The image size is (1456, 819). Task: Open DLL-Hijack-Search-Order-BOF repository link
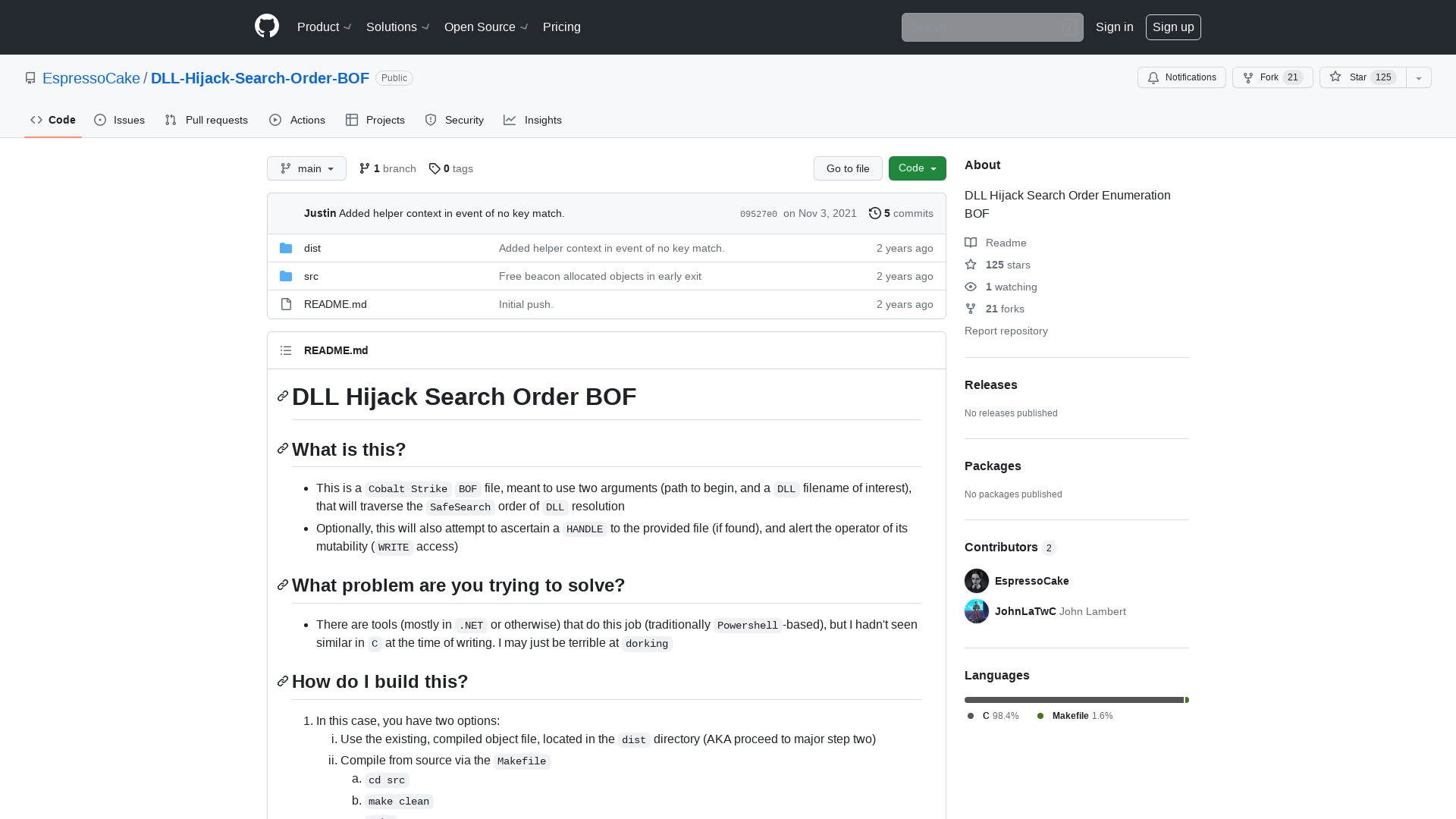point(260,78)
